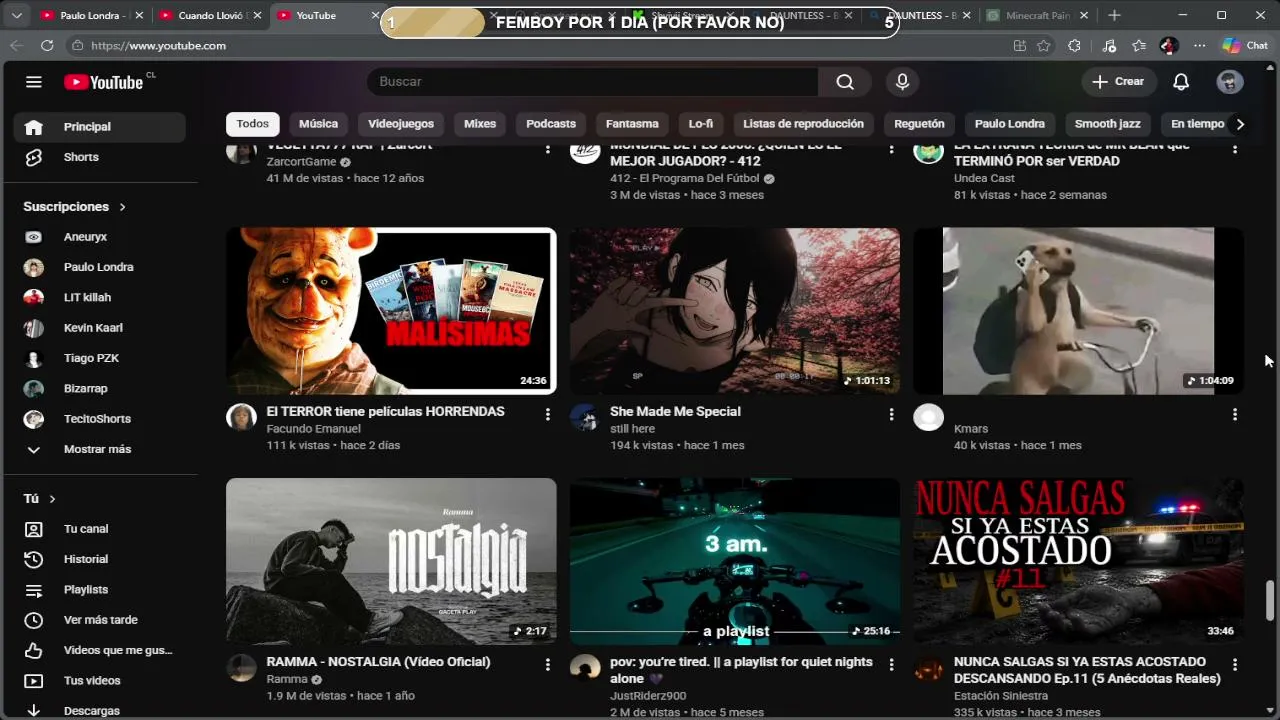This screenshot has width=1280, height=720.
Task: Close the YouTube browser tab
Action: click(x=376, y=15)
